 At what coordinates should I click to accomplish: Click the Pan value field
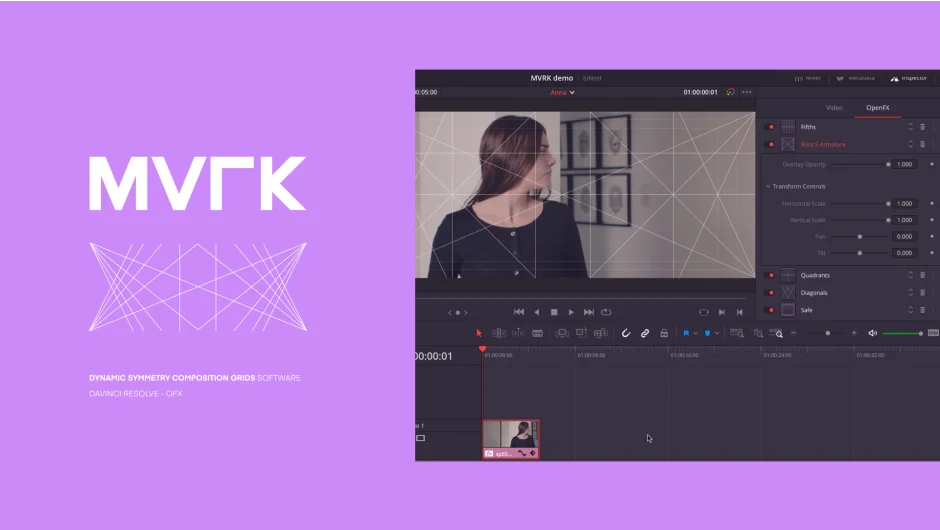point(905,237)
